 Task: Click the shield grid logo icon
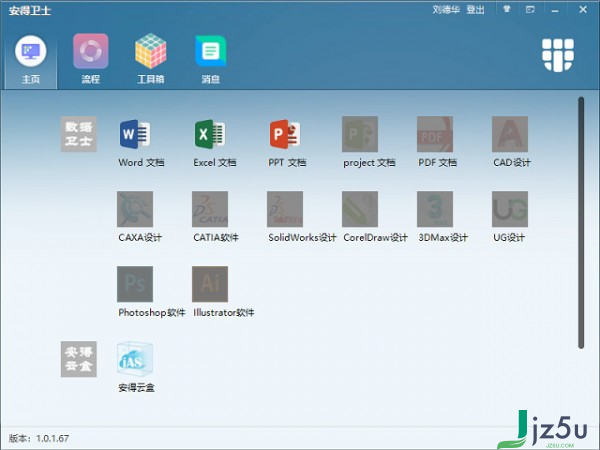coord(558,55)
